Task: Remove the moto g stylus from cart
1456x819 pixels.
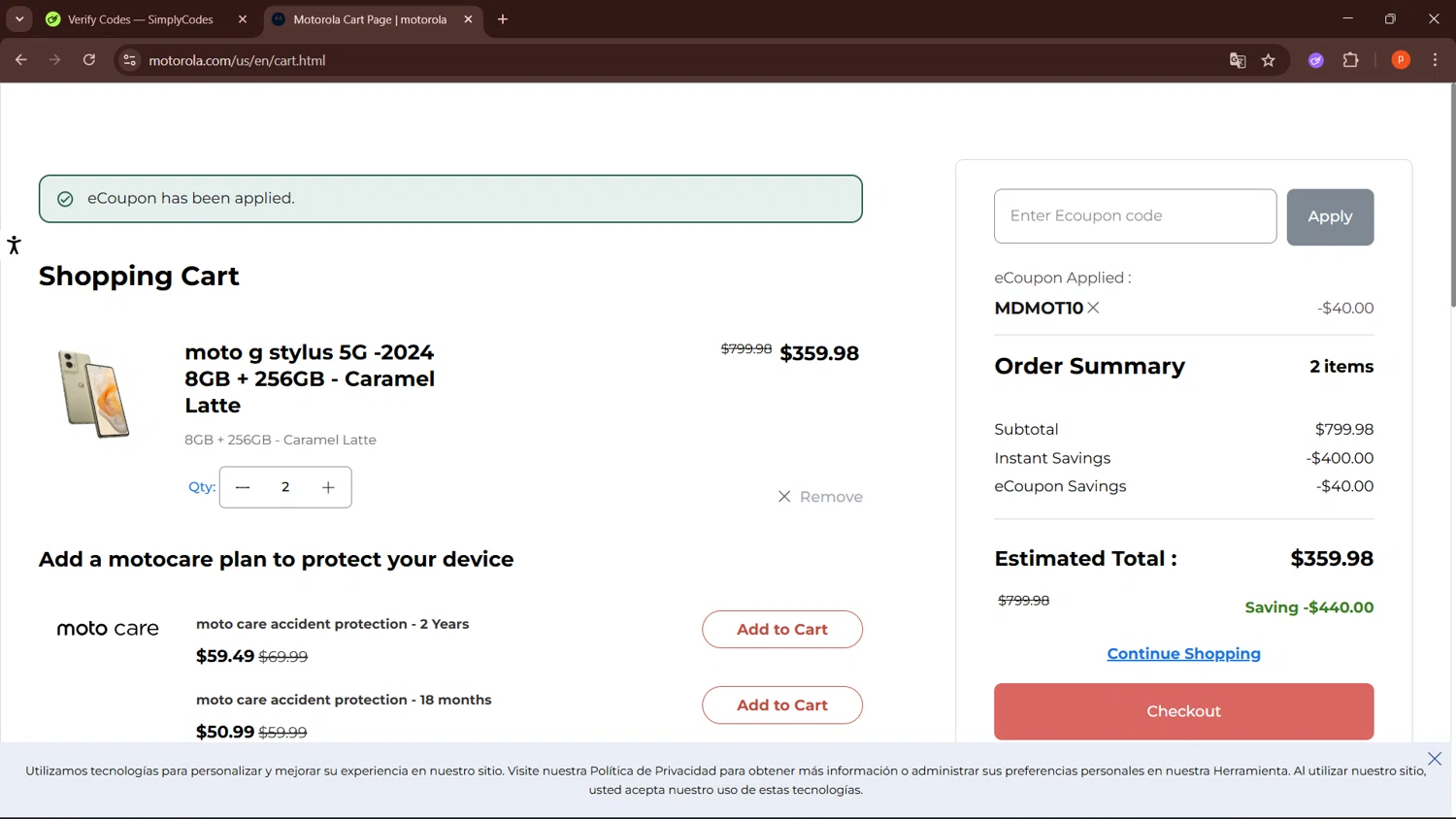Action: click(x=820, y=497)
